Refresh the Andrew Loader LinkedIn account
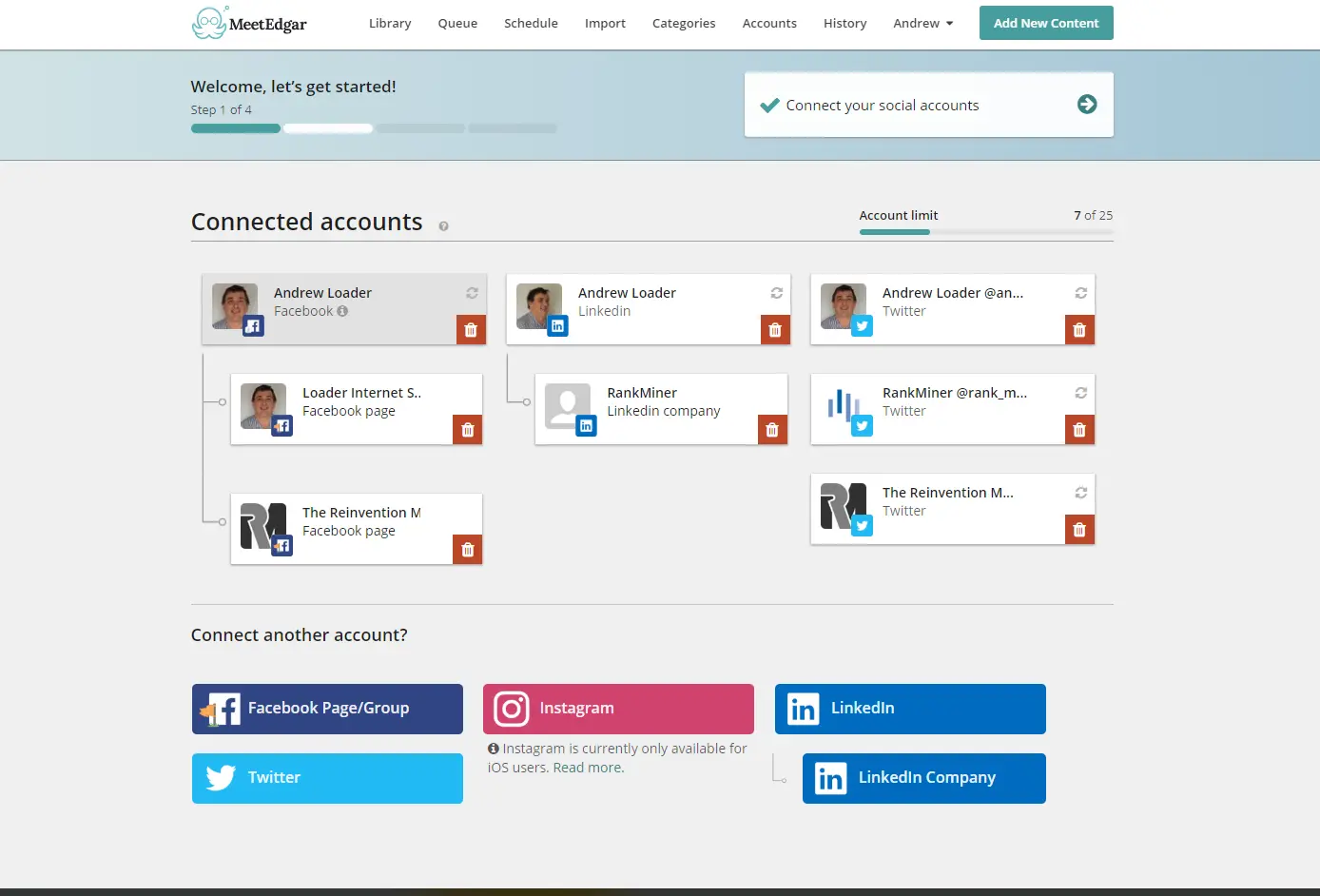The width and height of the screenshot is (1320, 896). [x=776, y=293]
